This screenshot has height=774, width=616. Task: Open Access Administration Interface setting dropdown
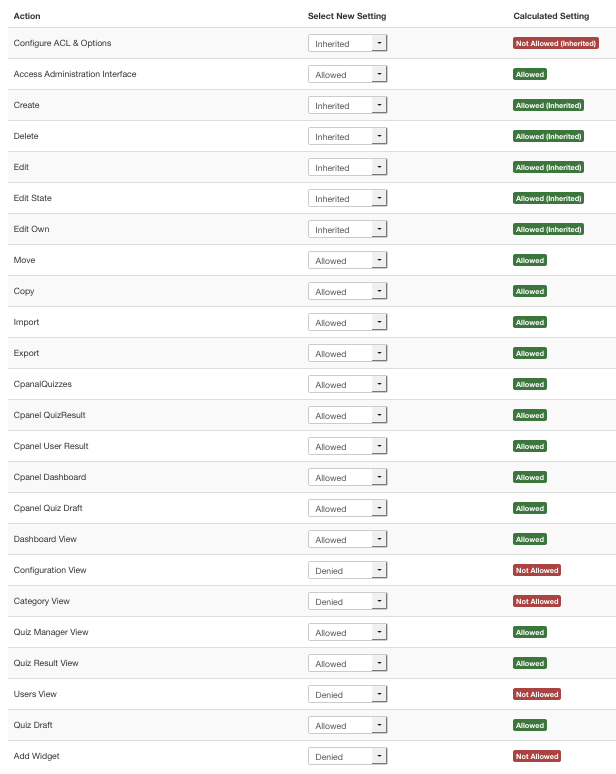pyautogui.click(x=347, y=75)
